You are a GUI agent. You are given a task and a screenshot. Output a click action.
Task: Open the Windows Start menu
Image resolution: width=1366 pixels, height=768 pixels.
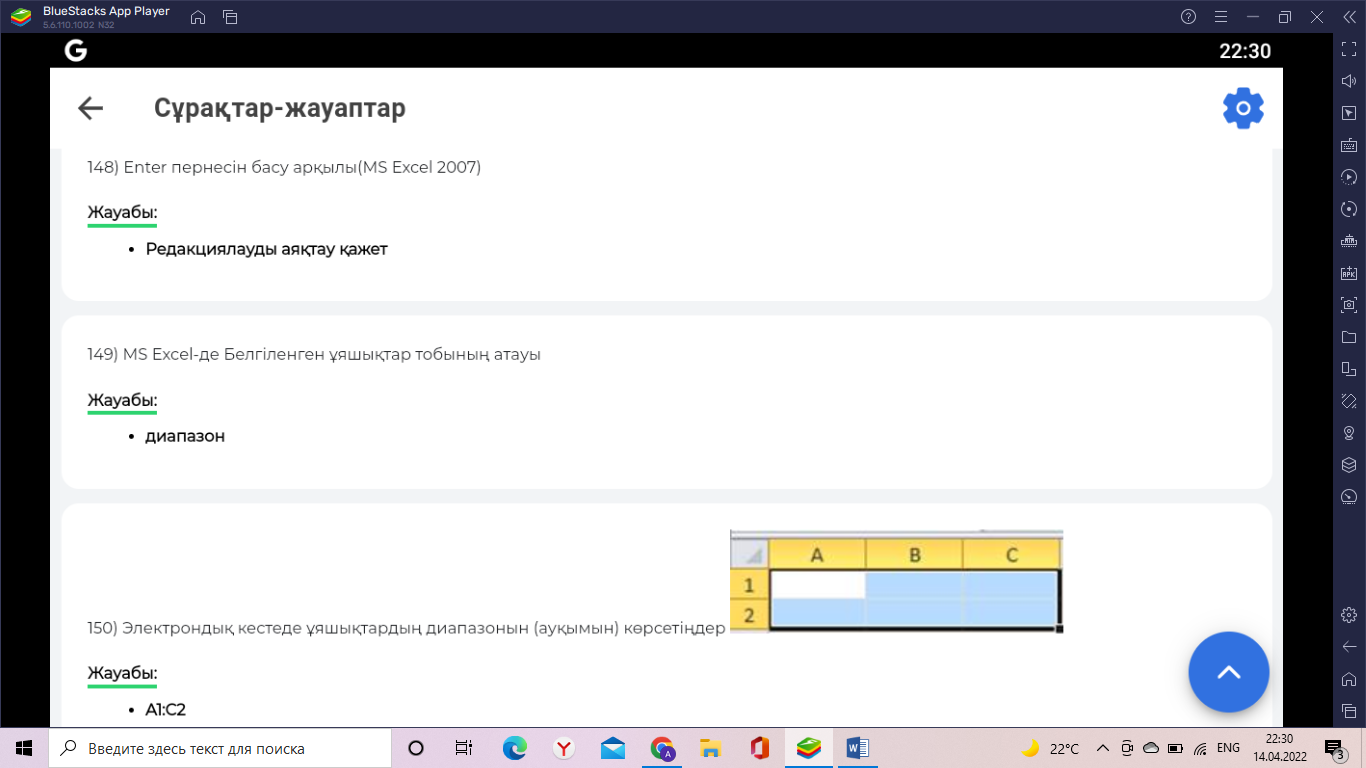pos(24,748)
